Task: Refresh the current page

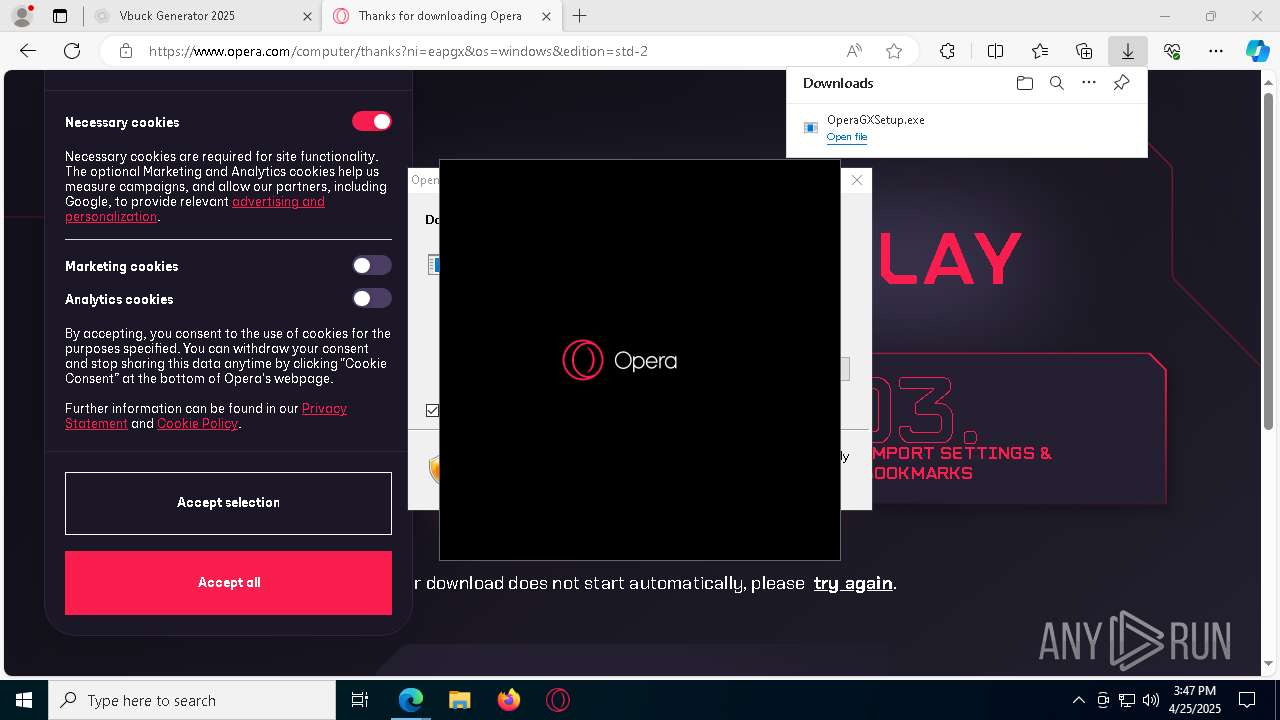Action: pos(72,51)
